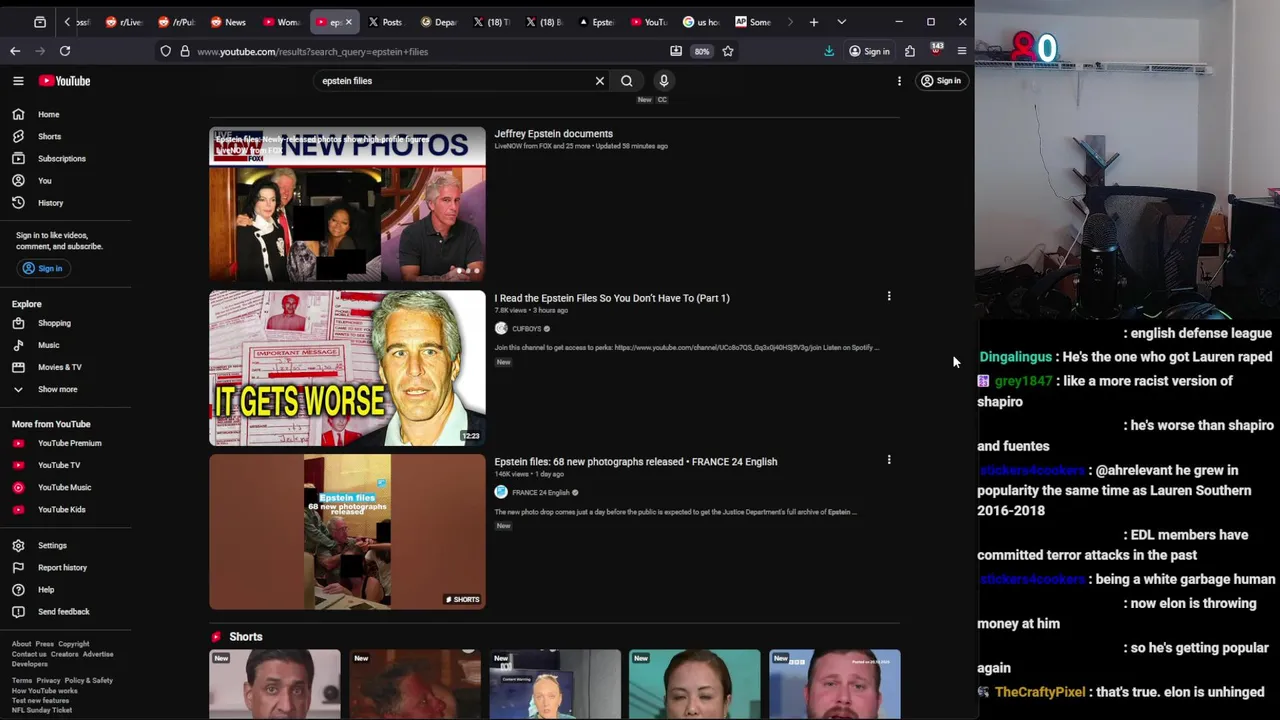
Task: Sign in to browser account in toolbar
Action: 869,51
